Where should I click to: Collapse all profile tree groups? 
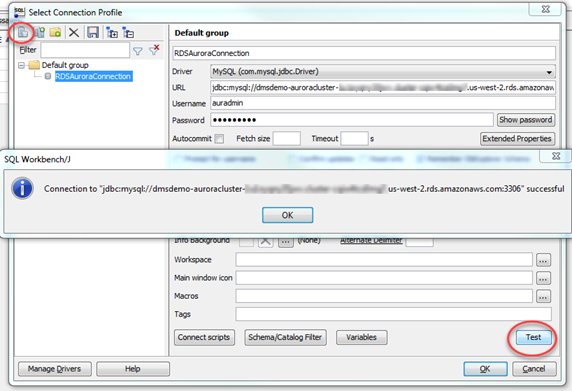pos(128,33)
